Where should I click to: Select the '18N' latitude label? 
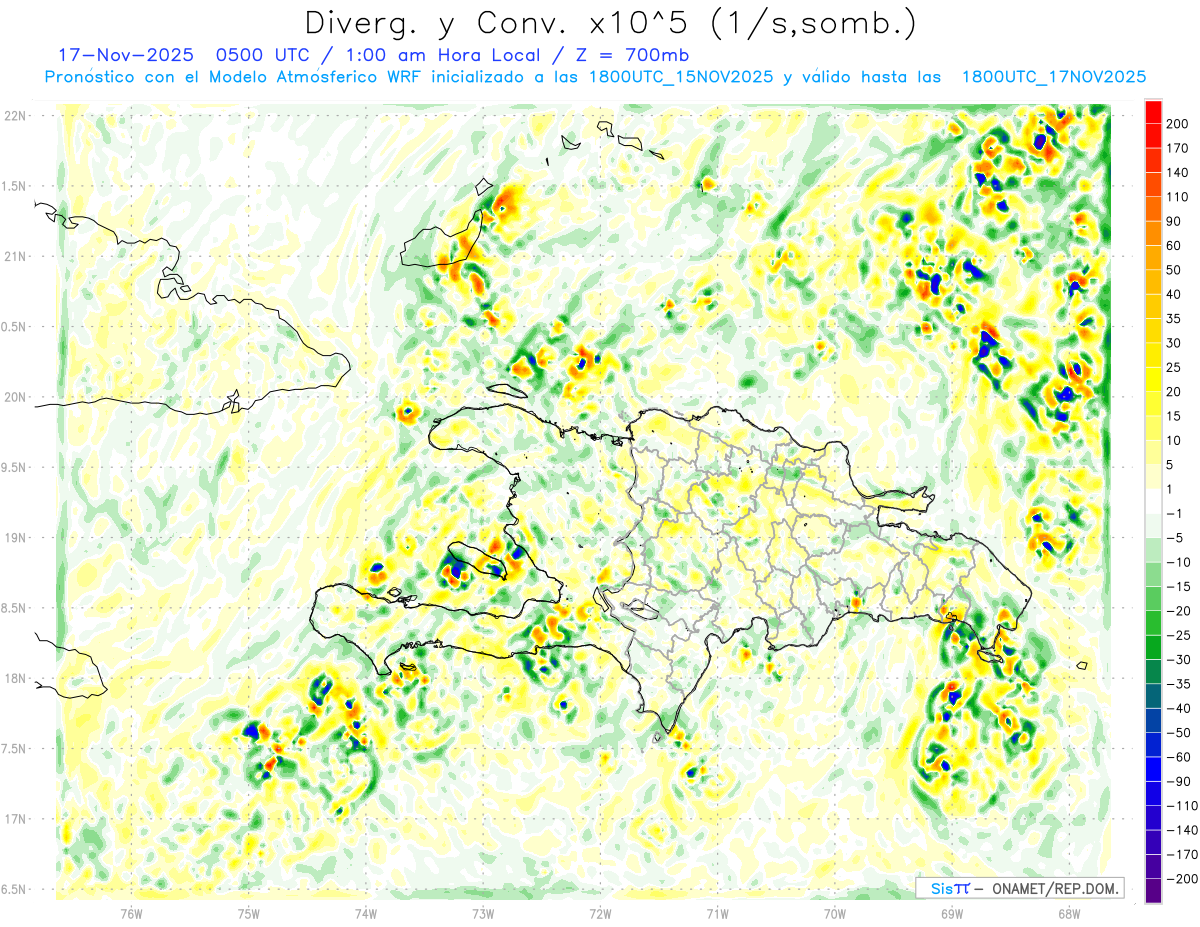tap(15, 678)
